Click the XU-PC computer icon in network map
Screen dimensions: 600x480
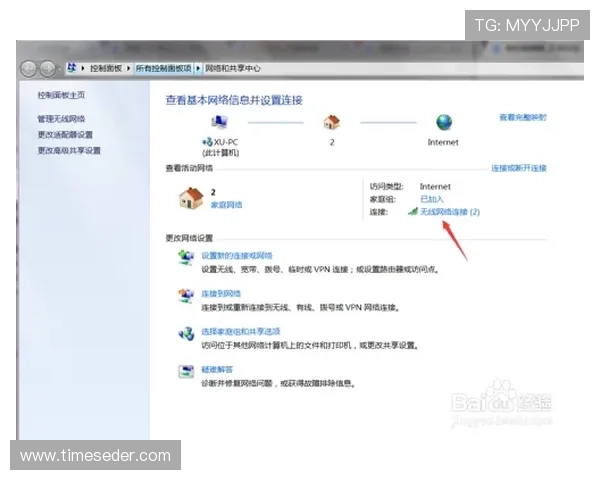pos(219,122)
